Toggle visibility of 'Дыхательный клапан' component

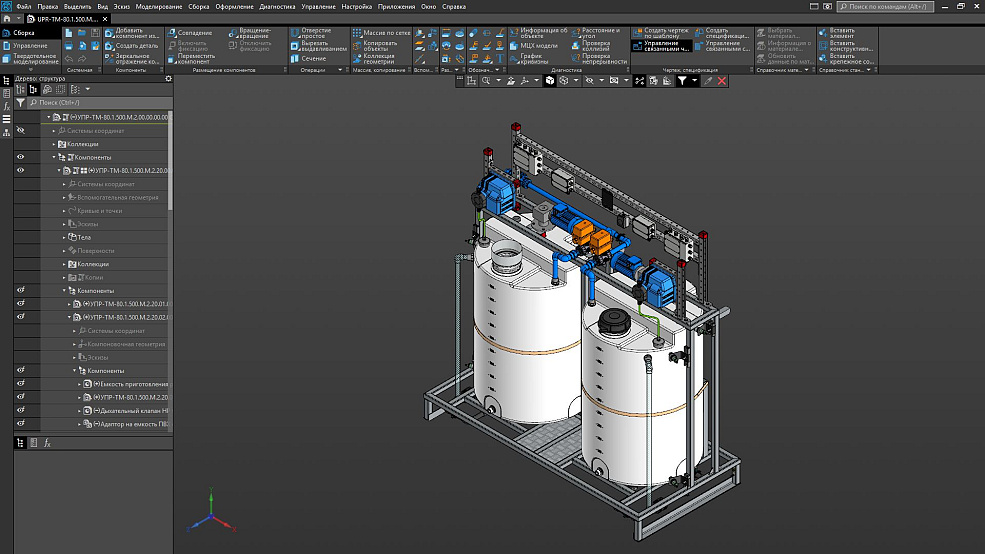21,410
